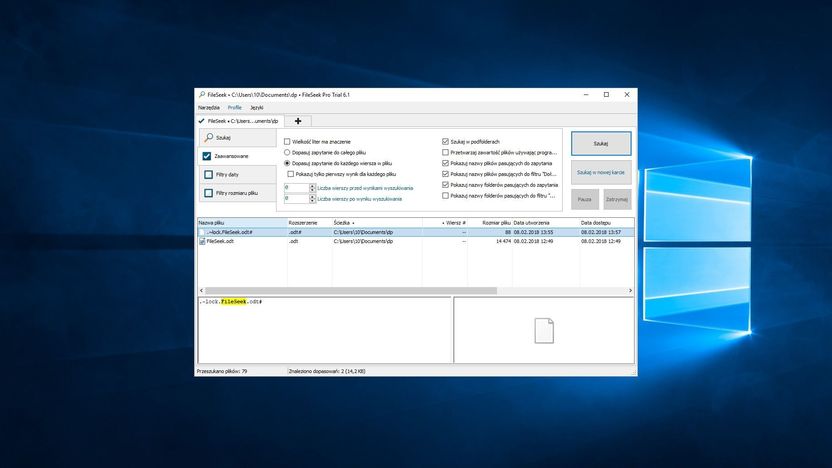Click the magnifier icon in the Szukaj panel tab
This screenshot has width=832, height=468.
pyautogui.click(x=209, y=137)
